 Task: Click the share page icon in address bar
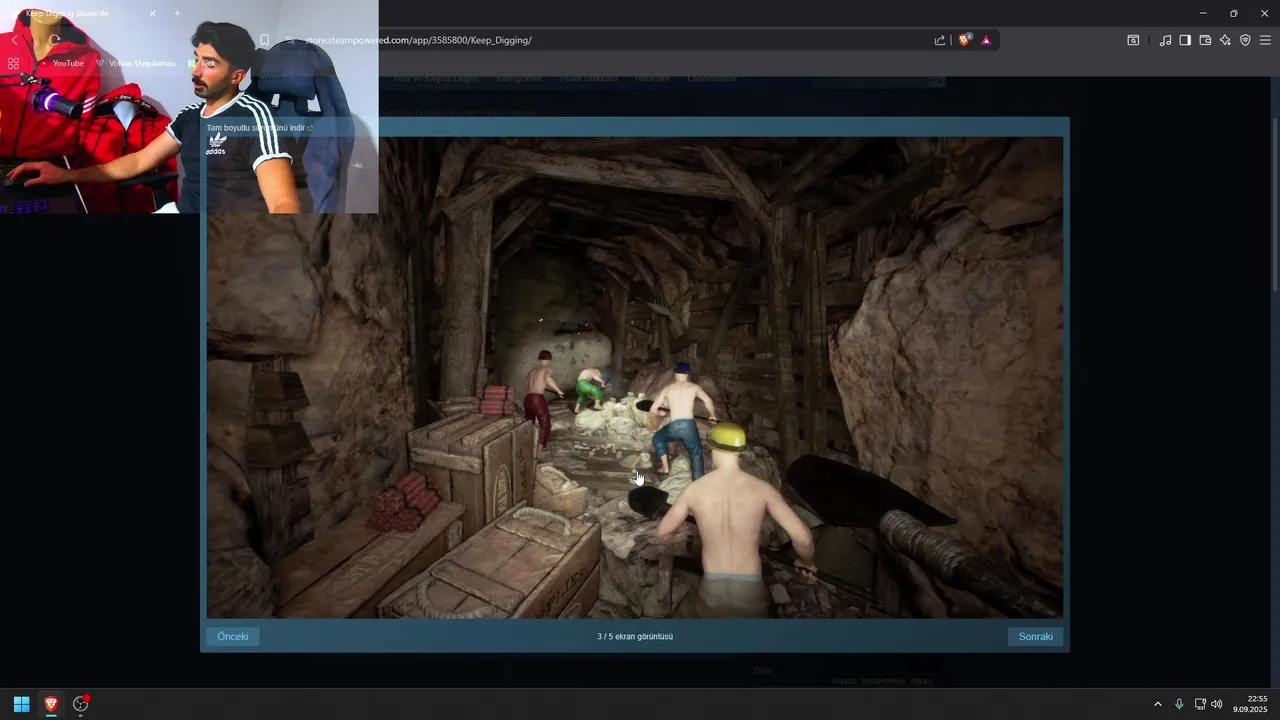[940, 40]
